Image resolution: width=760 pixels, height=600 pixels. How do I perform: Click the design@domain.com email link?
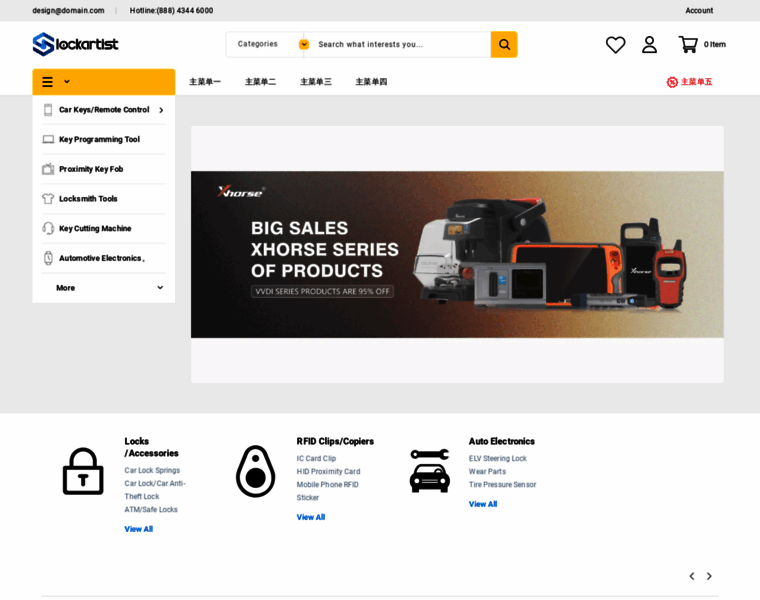click(68, 11)
